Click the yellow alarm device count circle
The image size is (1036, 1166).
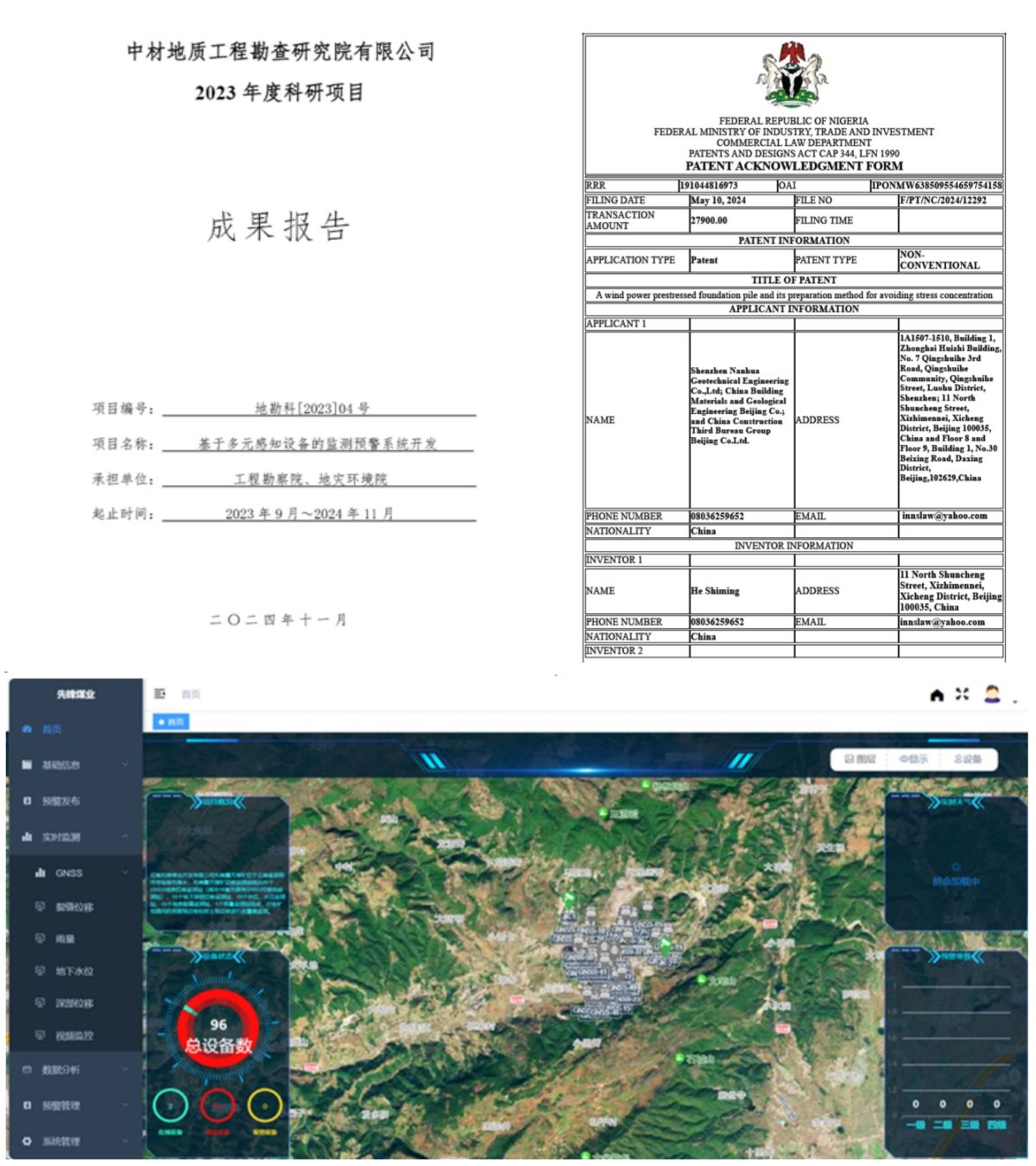[264, 1106]
